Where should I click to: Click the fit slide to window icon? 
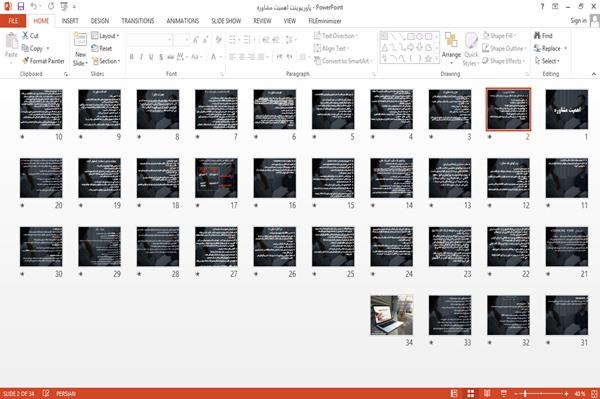pyautogui.click(x=594, y=393)
